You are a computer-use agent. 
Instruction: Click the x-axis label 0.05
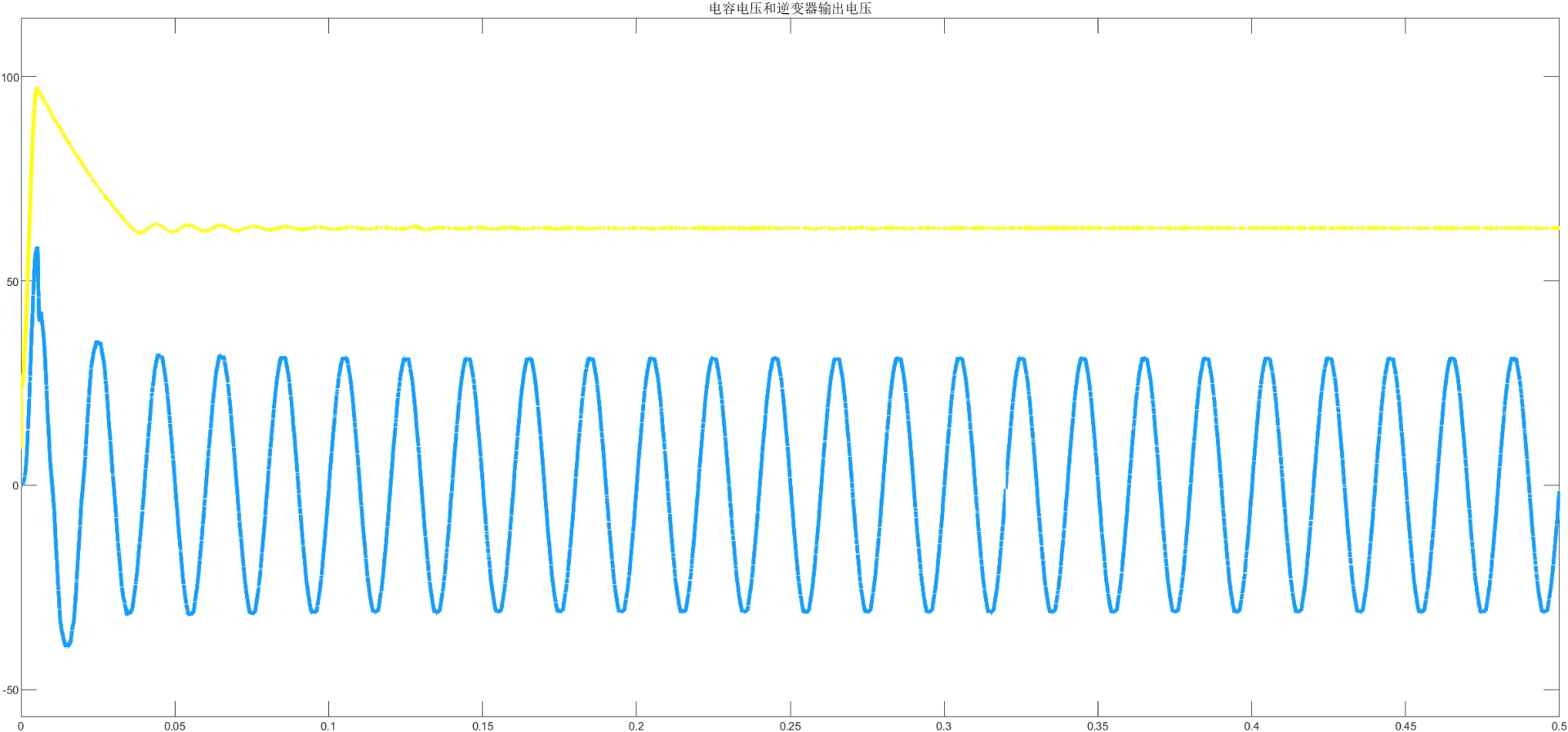tap(175, 725)
